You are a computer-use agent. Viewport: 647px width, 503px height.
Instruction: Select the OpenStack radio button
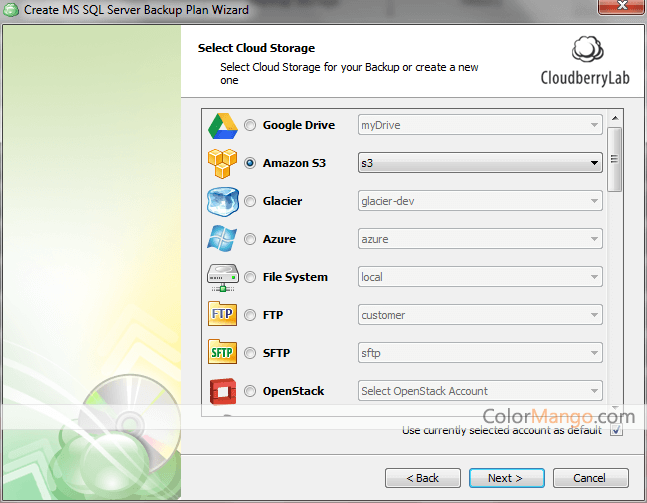point(250,391)
